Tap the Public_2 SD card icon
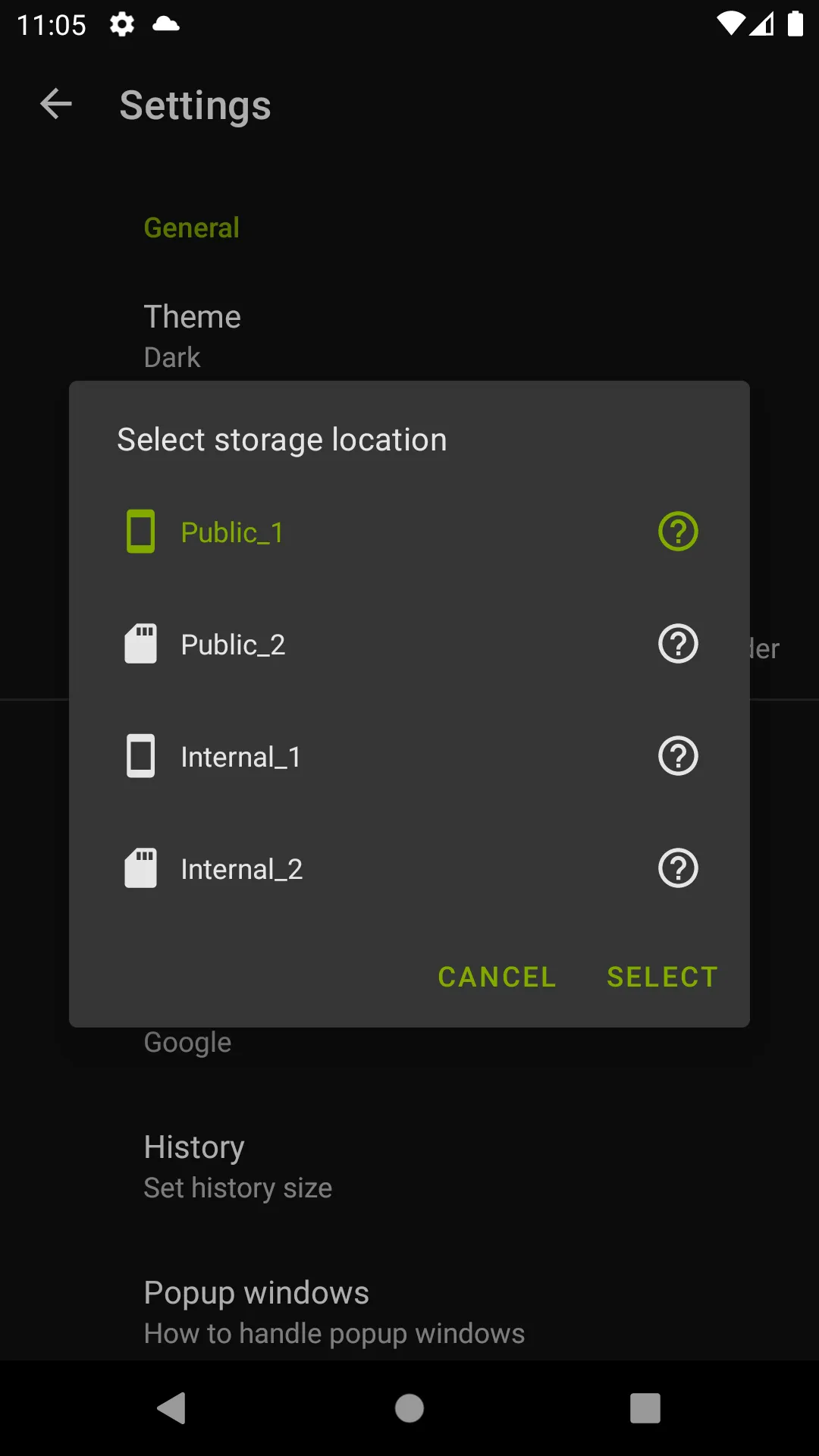 [x=140, y=644]
